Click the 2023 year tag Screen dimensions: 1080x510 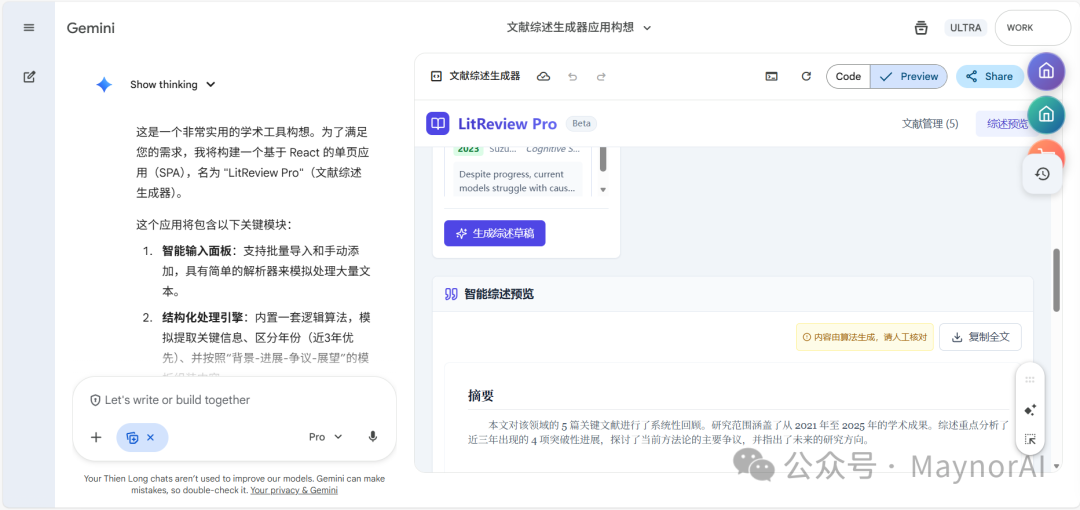point(468,149)
